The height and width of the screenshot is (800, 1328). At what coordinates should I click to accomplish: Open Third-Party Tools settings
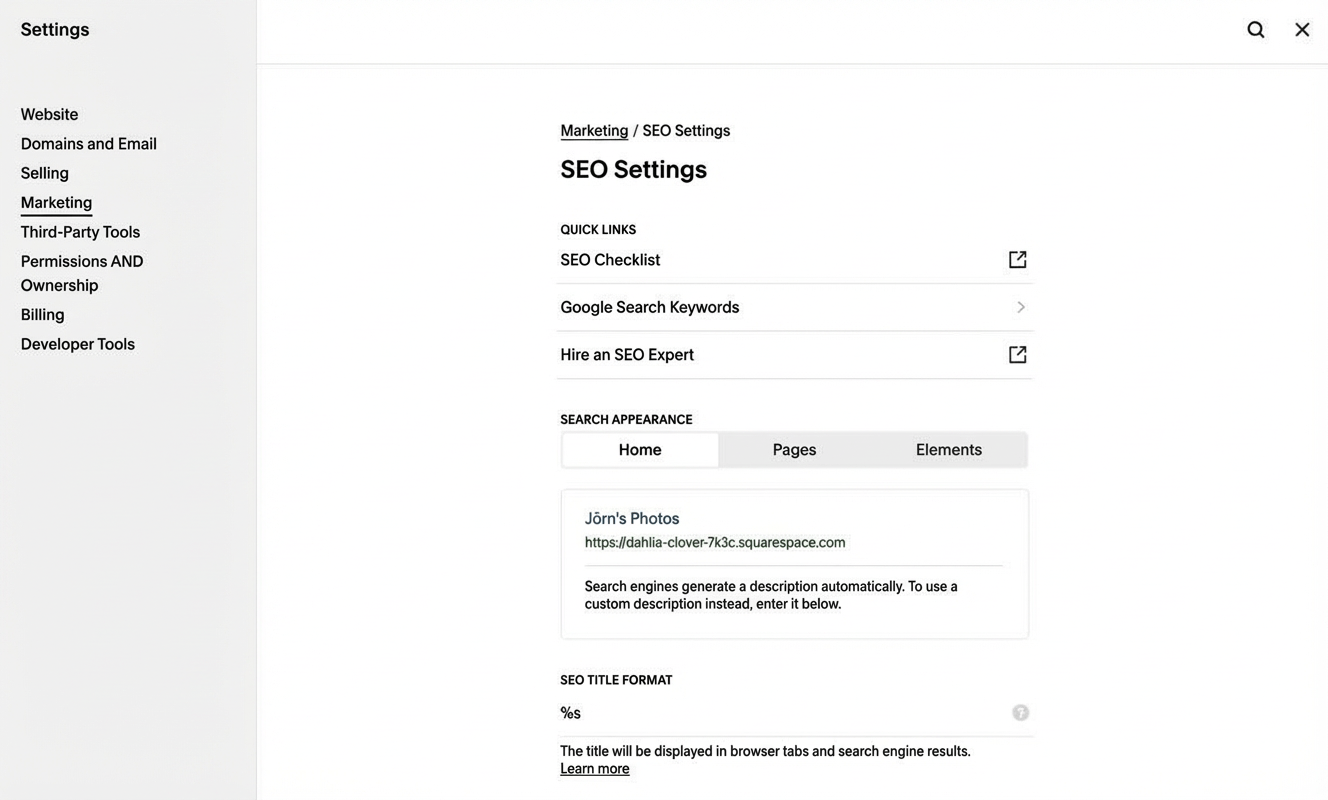tap(80, 230)
